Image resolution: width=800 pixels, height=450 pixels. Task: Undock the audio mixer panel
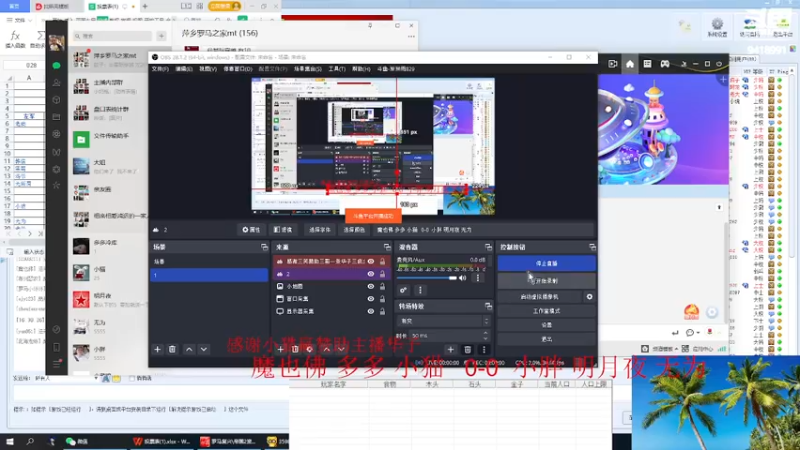pos(488,247)
